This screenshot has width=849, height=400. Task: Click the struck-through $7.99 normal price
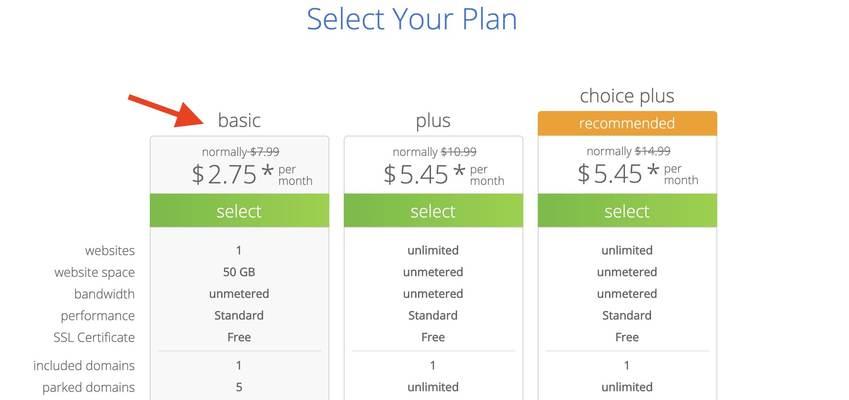click(264, 152)
